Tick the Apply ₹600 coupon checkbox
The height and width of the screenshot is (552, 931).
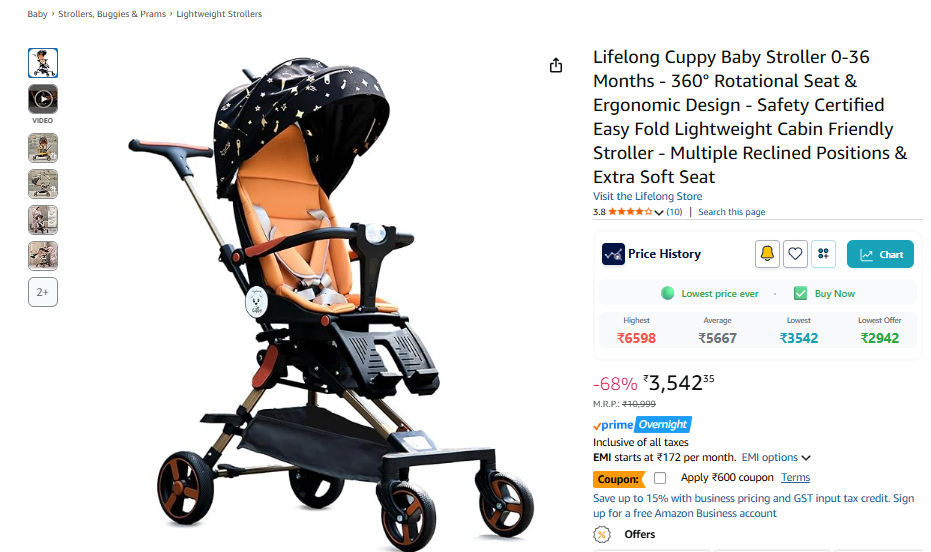(x=660, y=478)
